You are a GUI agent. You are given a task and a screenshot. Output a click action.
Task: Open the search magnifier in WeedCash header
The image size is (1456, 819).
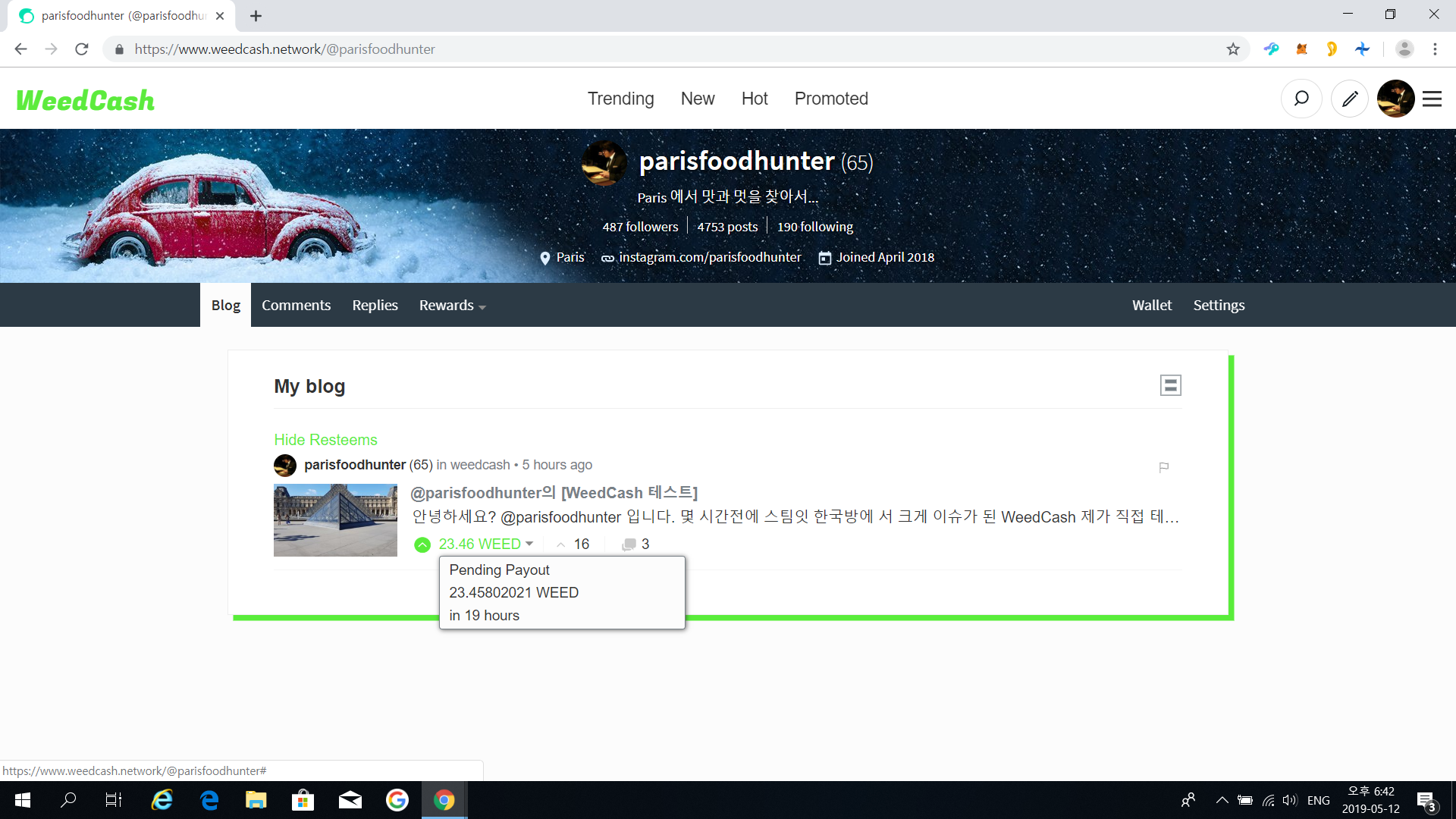pos(1301,99)
